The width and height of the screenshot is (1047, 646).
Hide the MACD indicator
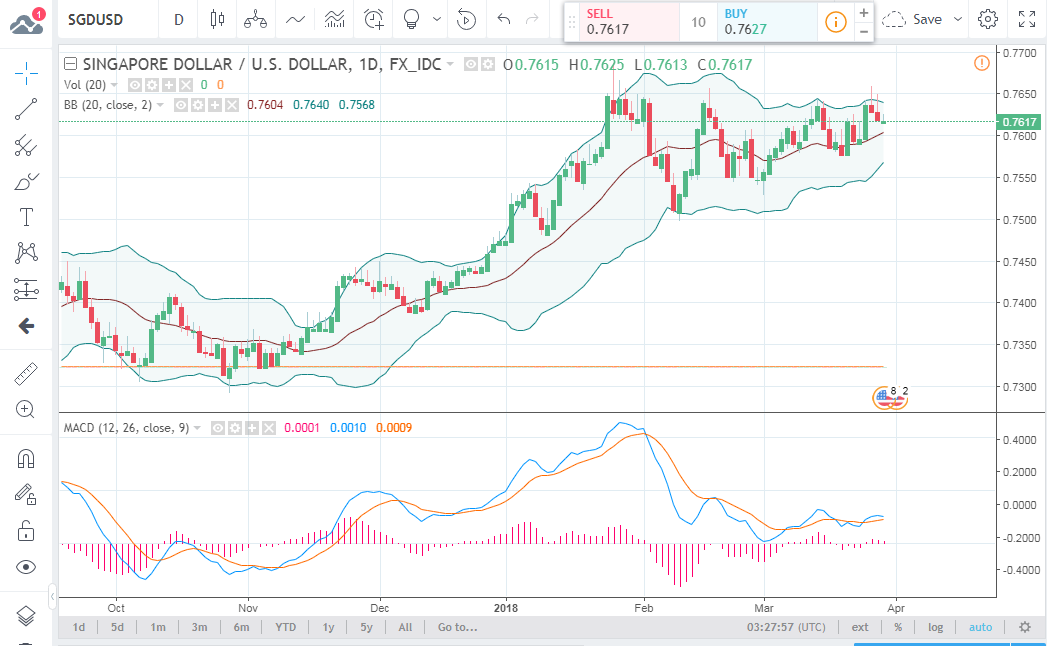pyautogui.click(x=218, y=428)
